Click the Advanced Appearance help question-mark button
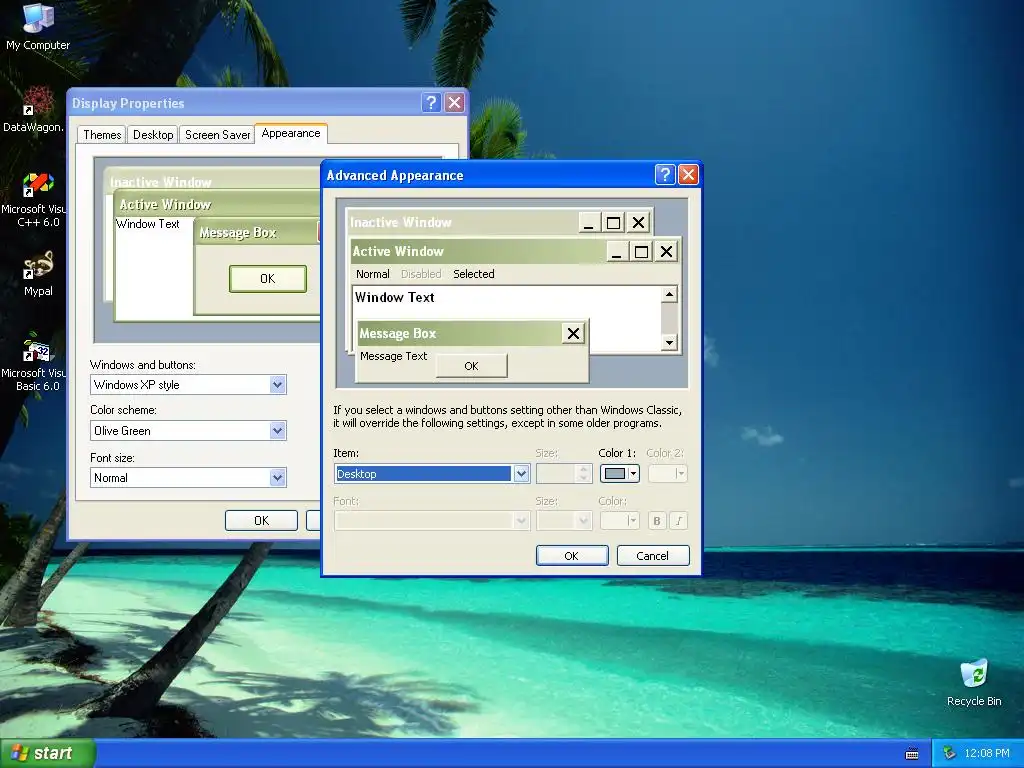The height and width of the screenshot is (768, 1024). [664, 174]
